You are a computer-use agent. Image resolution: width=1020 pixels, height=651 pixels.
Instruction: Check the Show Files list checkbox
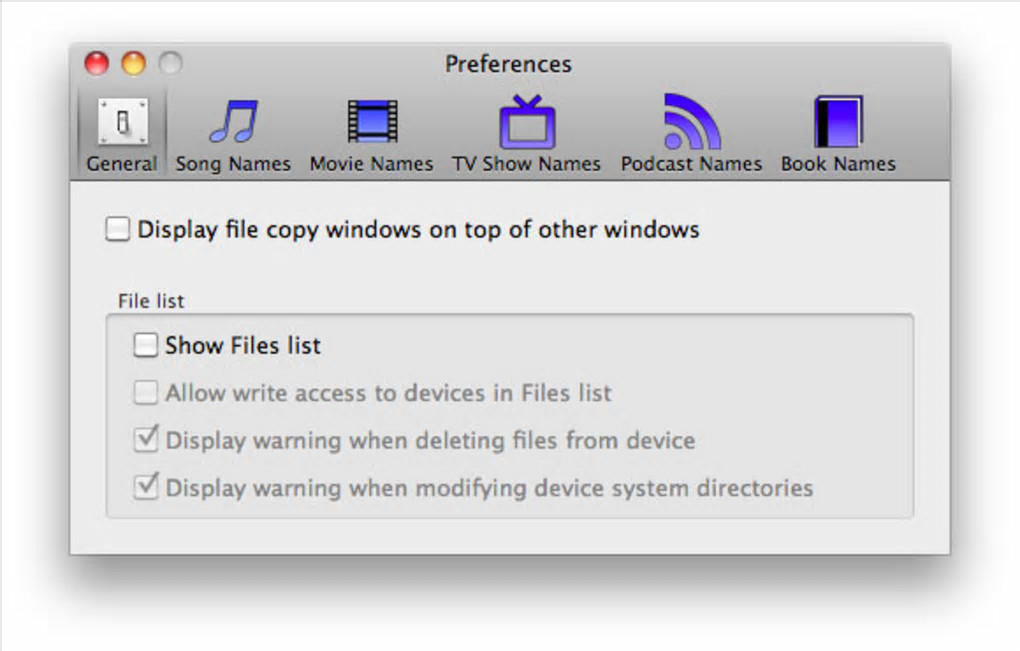(146, 346)
